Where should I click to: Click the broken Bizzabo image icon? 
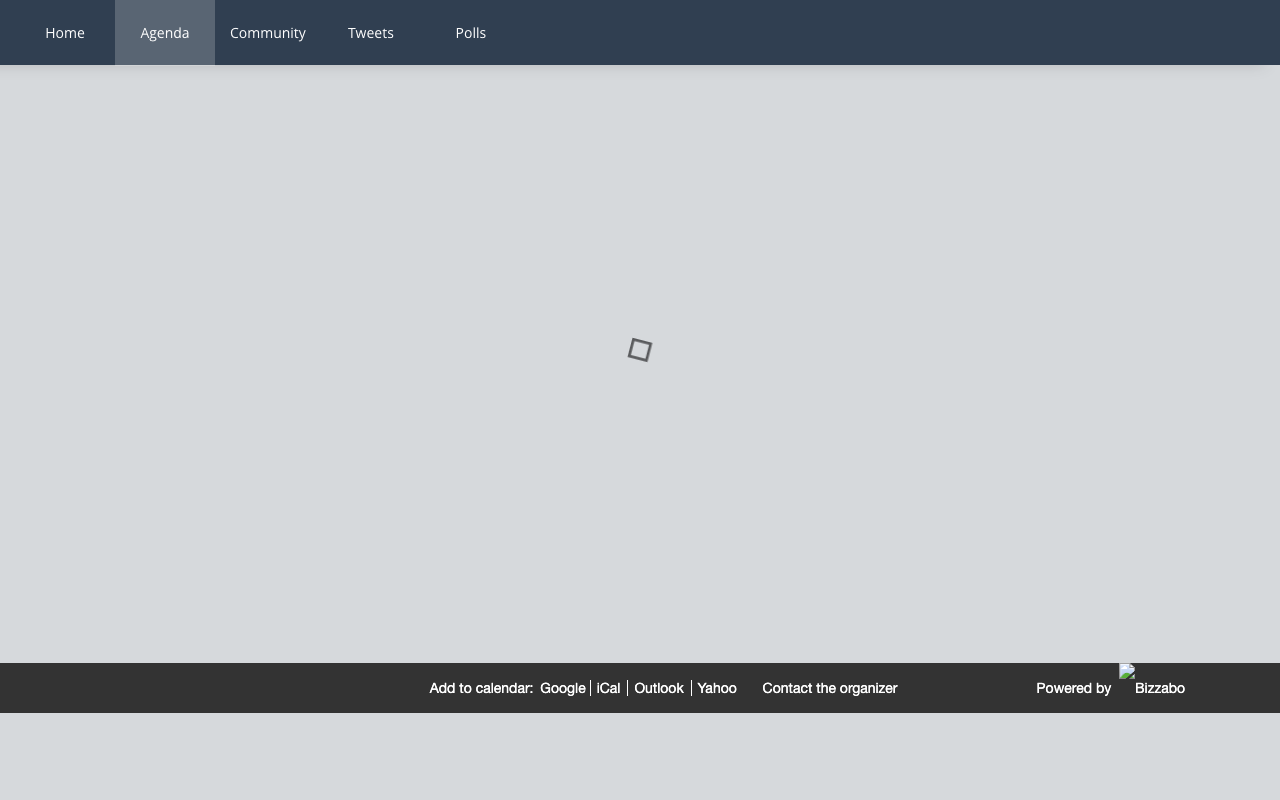click(x=1126, y=673)
